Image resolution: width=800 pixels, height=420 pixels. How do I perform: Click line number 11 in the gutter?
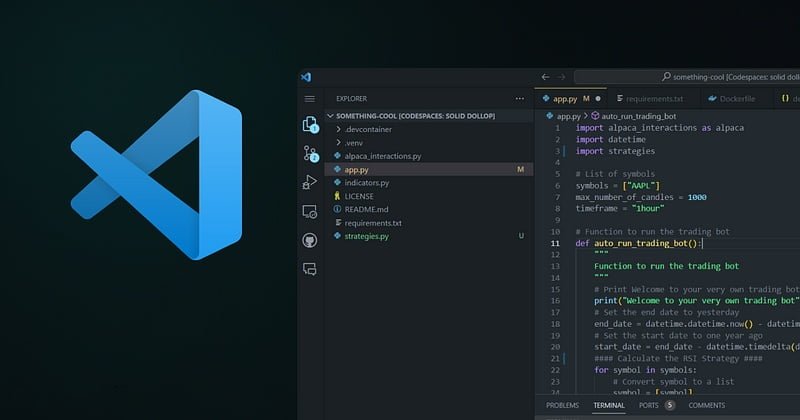(x=555, y=243)
